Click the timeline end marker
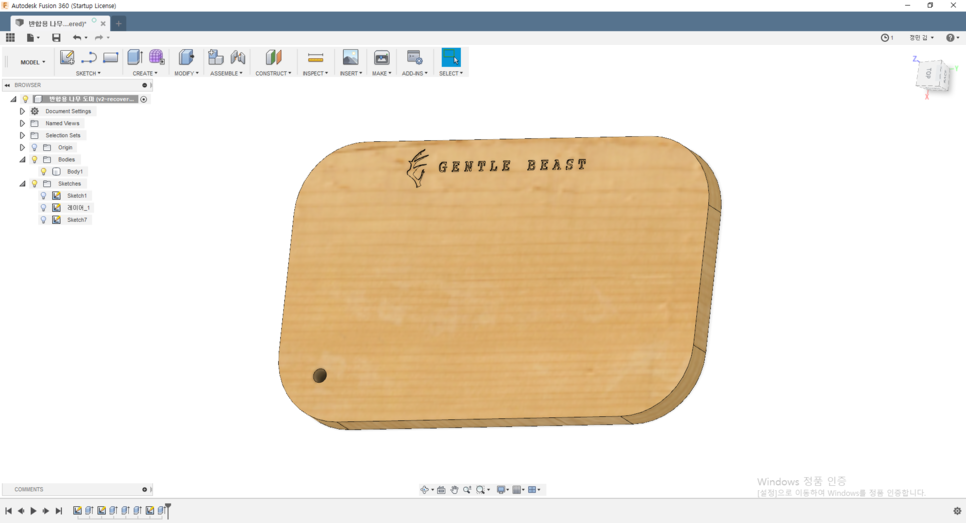This screenshot has height=523, width=966. click(168, 511)
